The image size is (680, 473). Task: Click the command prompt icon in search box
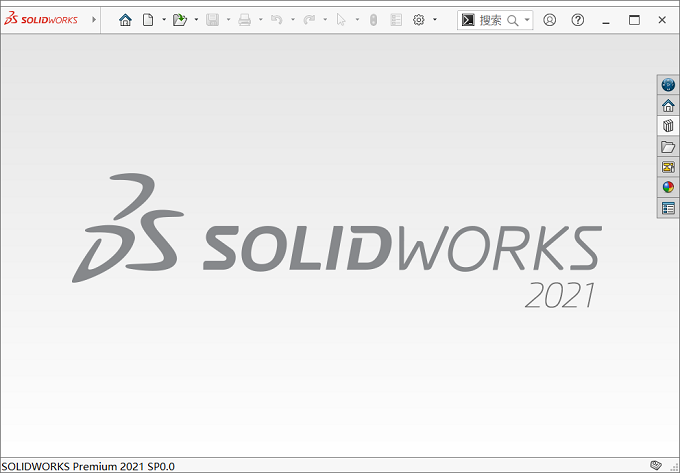tap(468, 20)
